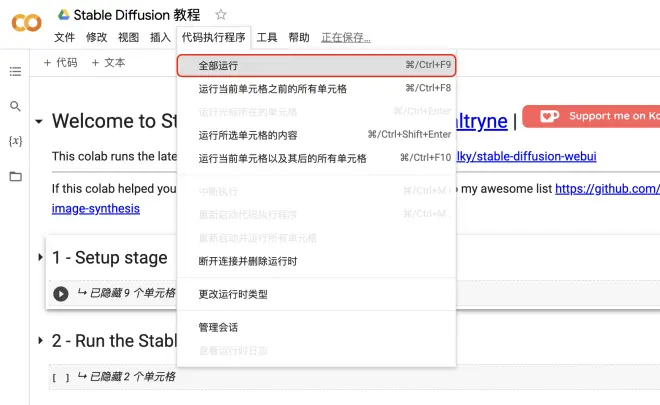Add a text cell with + 文本

(x=109, y=63)
